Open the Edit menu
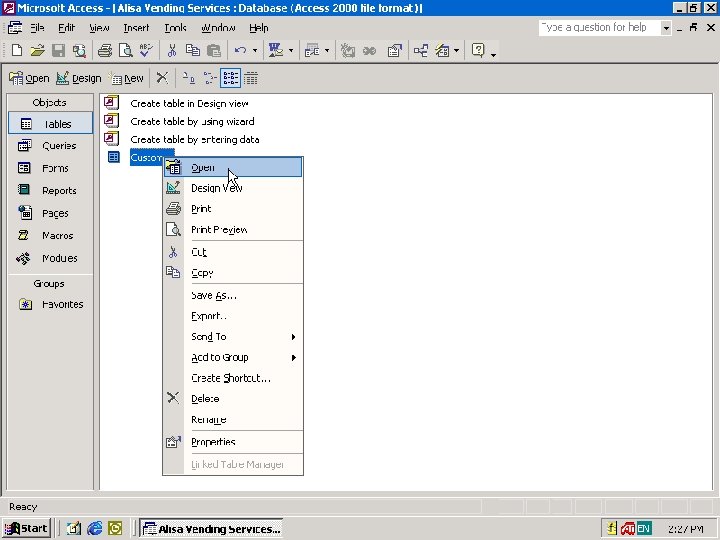The height and width of the screenshot is (540, 720). (x=67, y=28)
